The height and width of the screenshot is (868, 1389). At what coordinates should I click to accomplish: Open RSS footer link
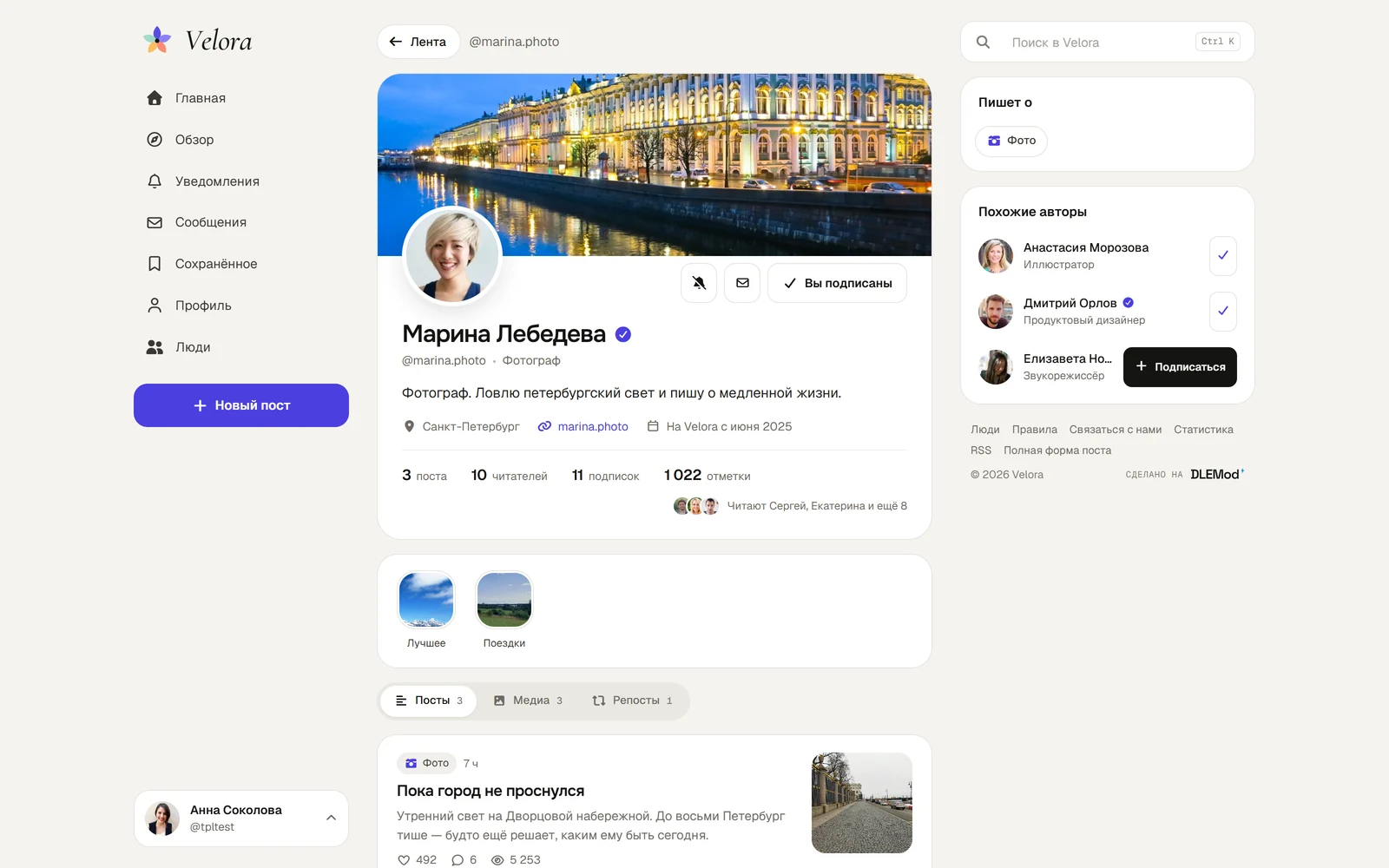(981, 450)
